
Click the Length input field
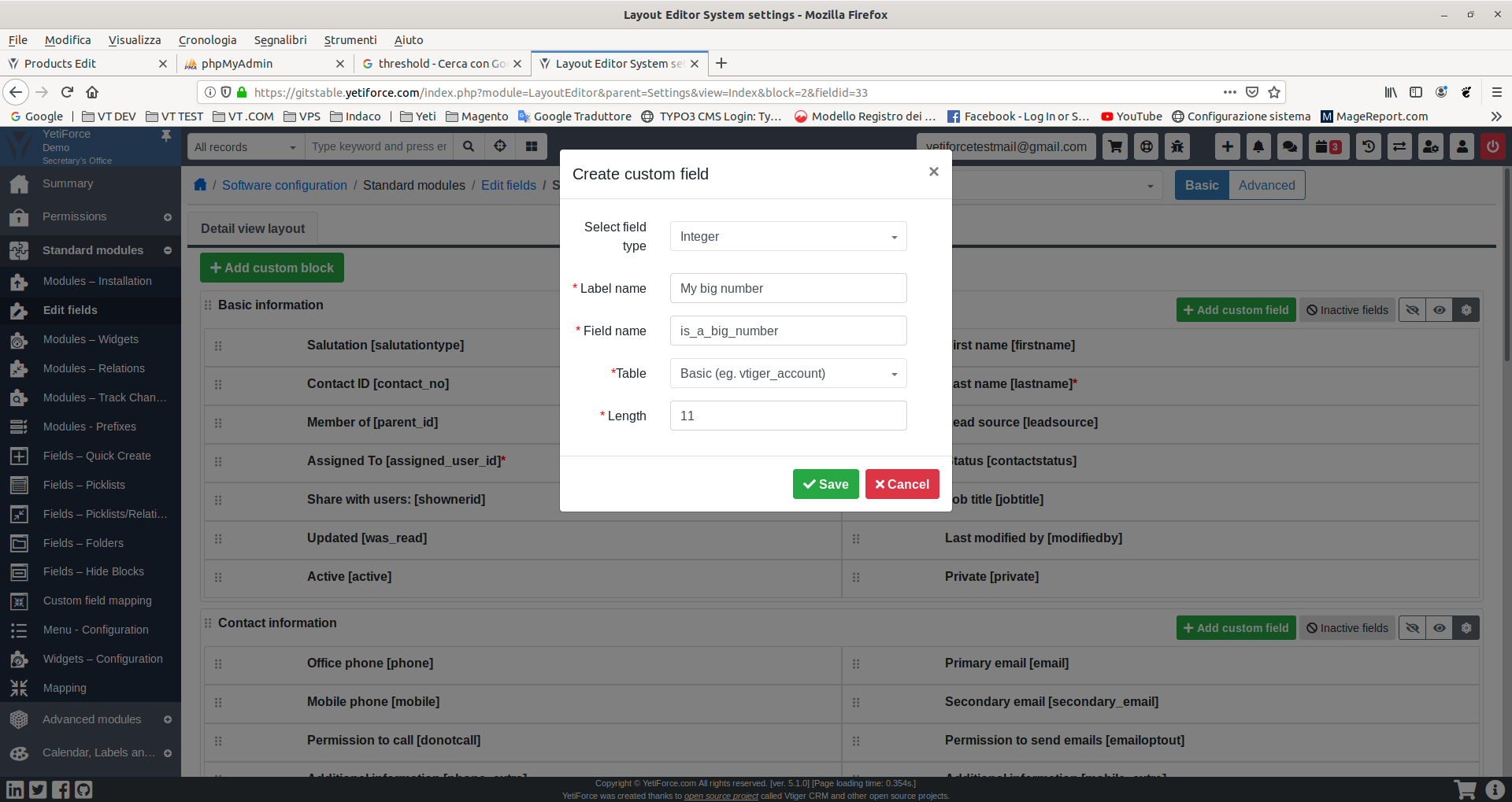pos(788,416)
